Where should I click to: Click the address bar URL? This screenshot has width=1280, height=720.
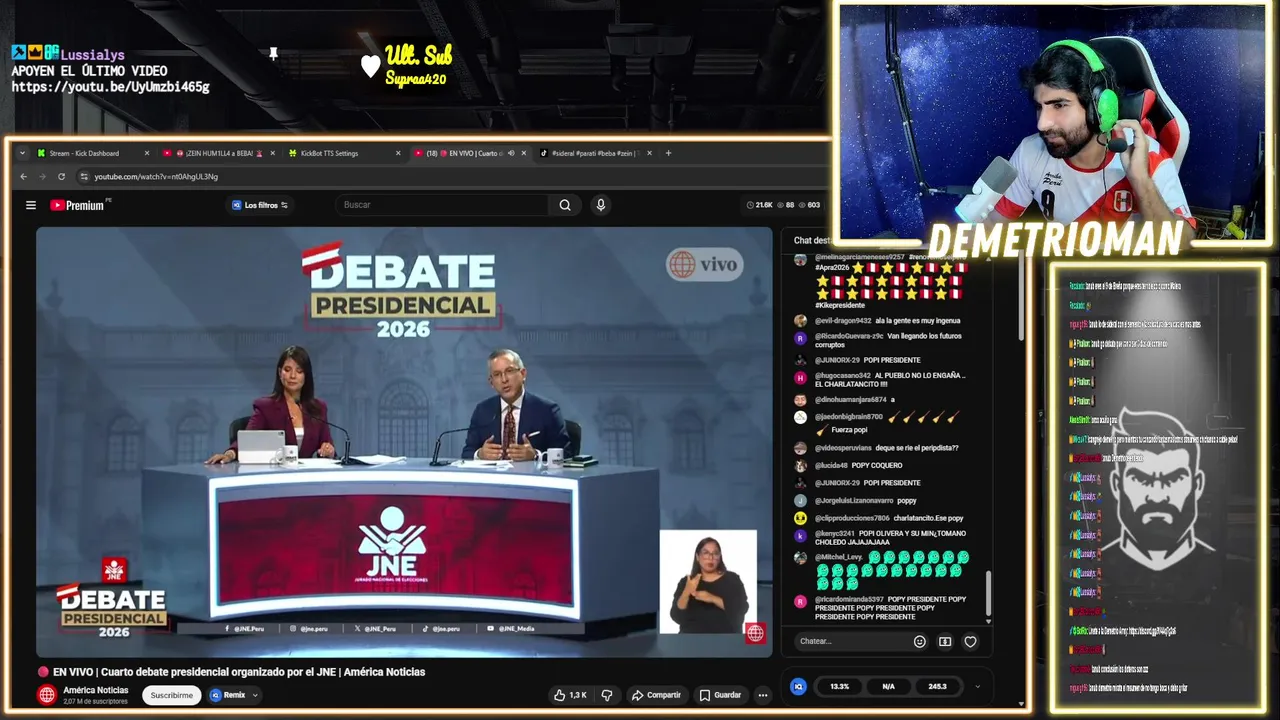pos(156,176)
